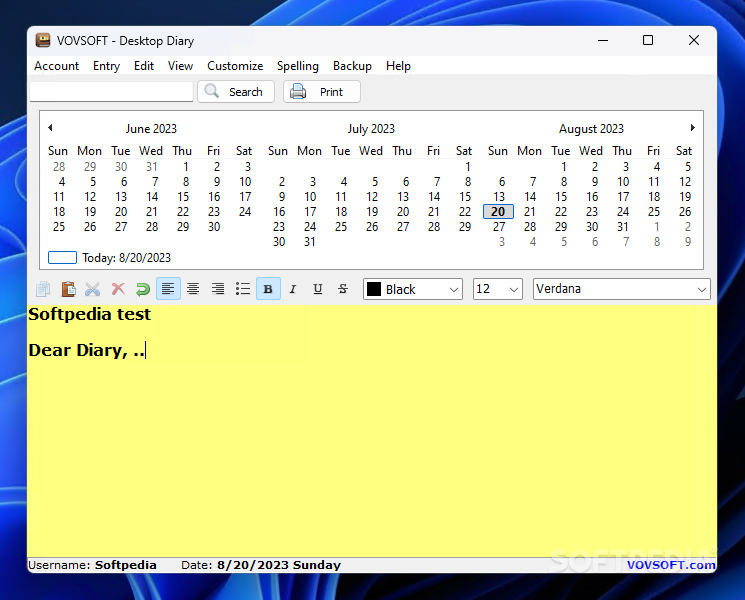
Task: Select August 1 in the calendar
Action: pos(564,167)
